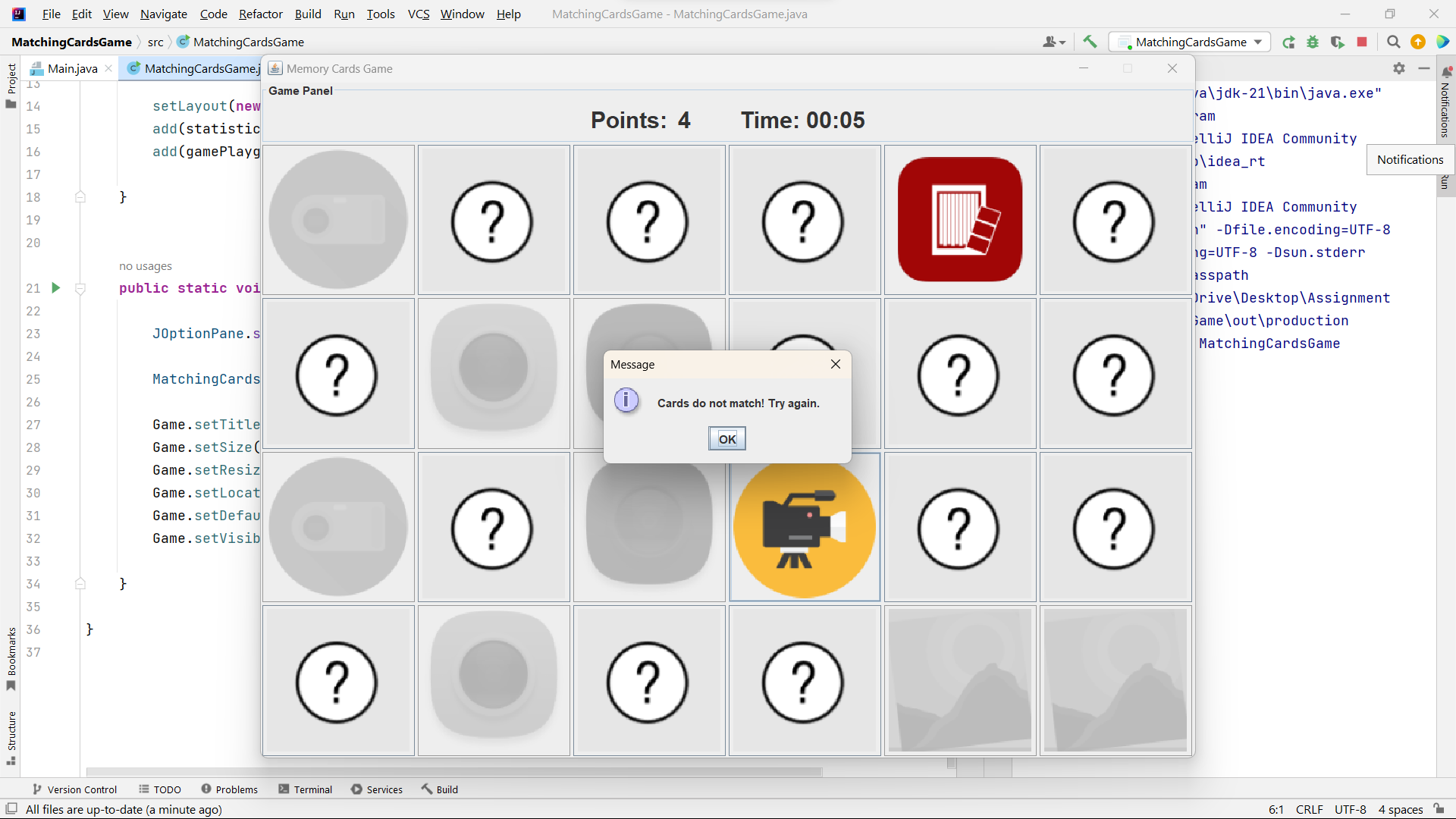1456x819 pixels.
Task: Open the Problems tool window
Action: 230,789
